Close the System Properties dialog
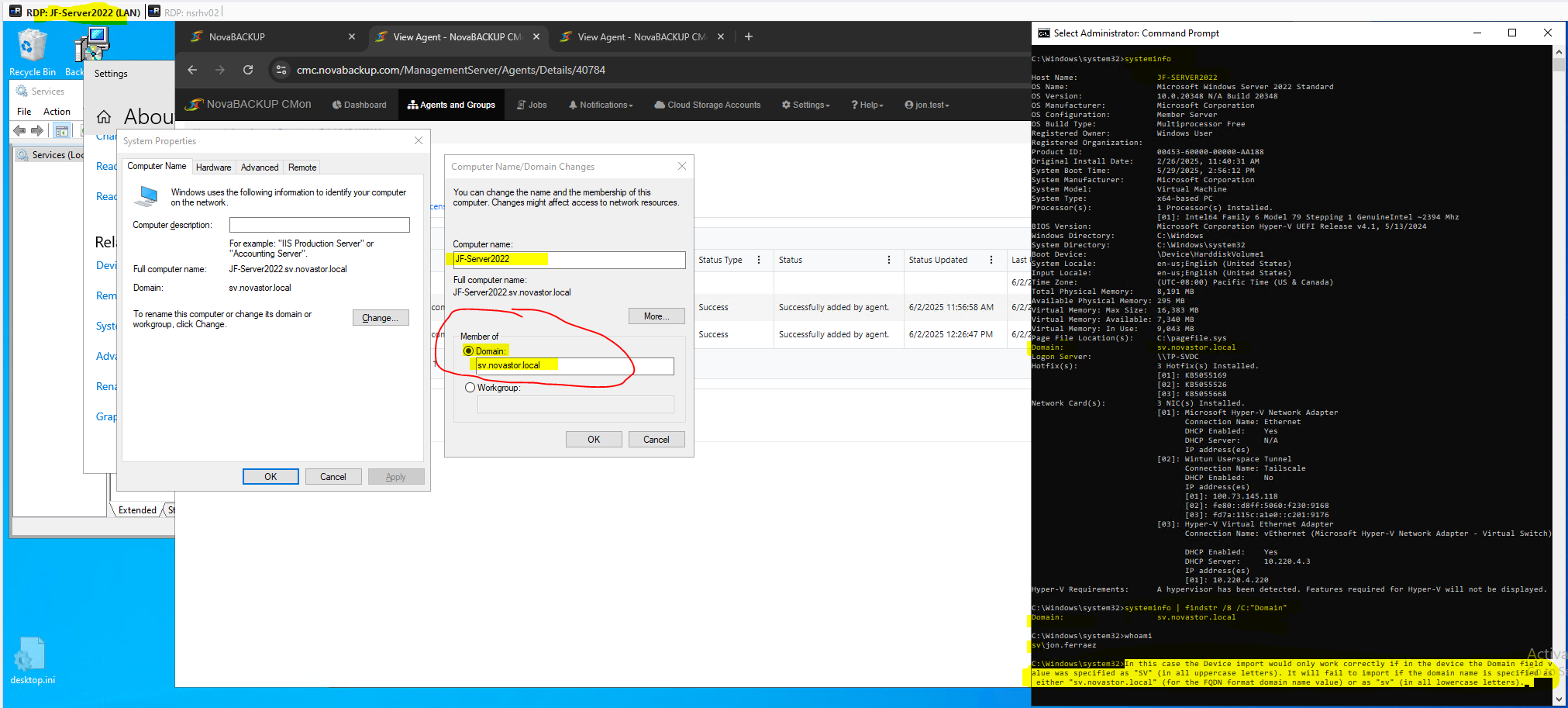This screenshot has height=708, width=1568. pyautogui.click(x=419, y=140)
